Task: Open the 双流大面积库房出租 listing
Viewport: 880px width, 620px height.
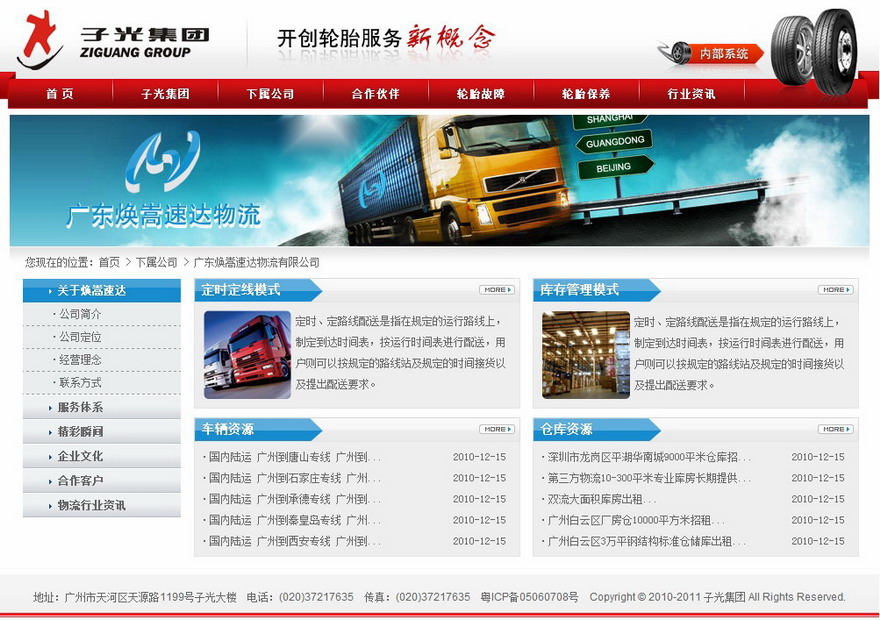Action: click(601, 499)
